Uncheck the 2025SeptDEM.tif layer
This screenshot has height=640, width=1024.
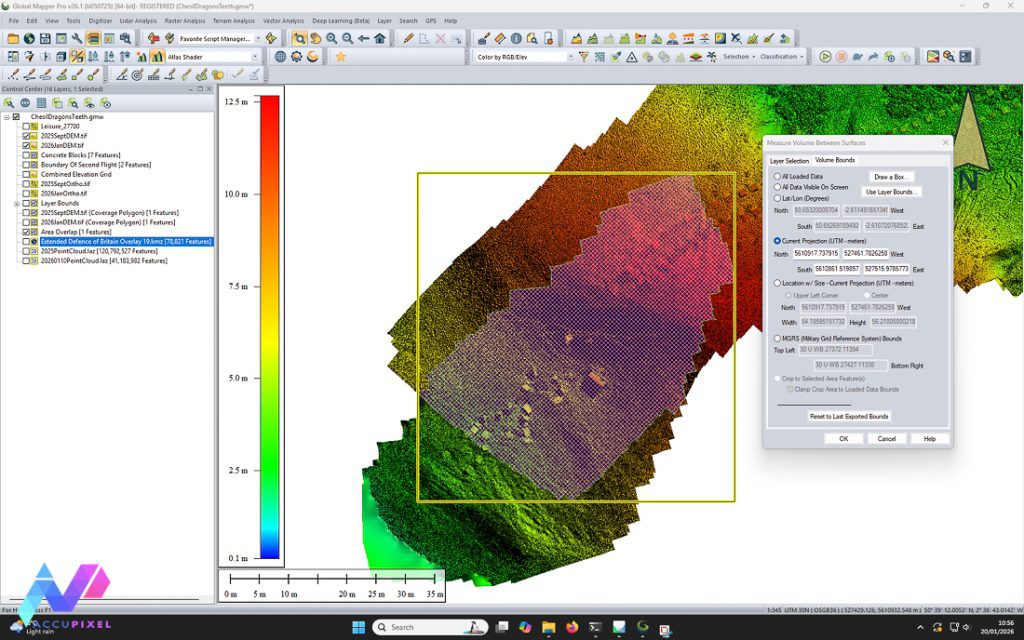click(27, 136)
